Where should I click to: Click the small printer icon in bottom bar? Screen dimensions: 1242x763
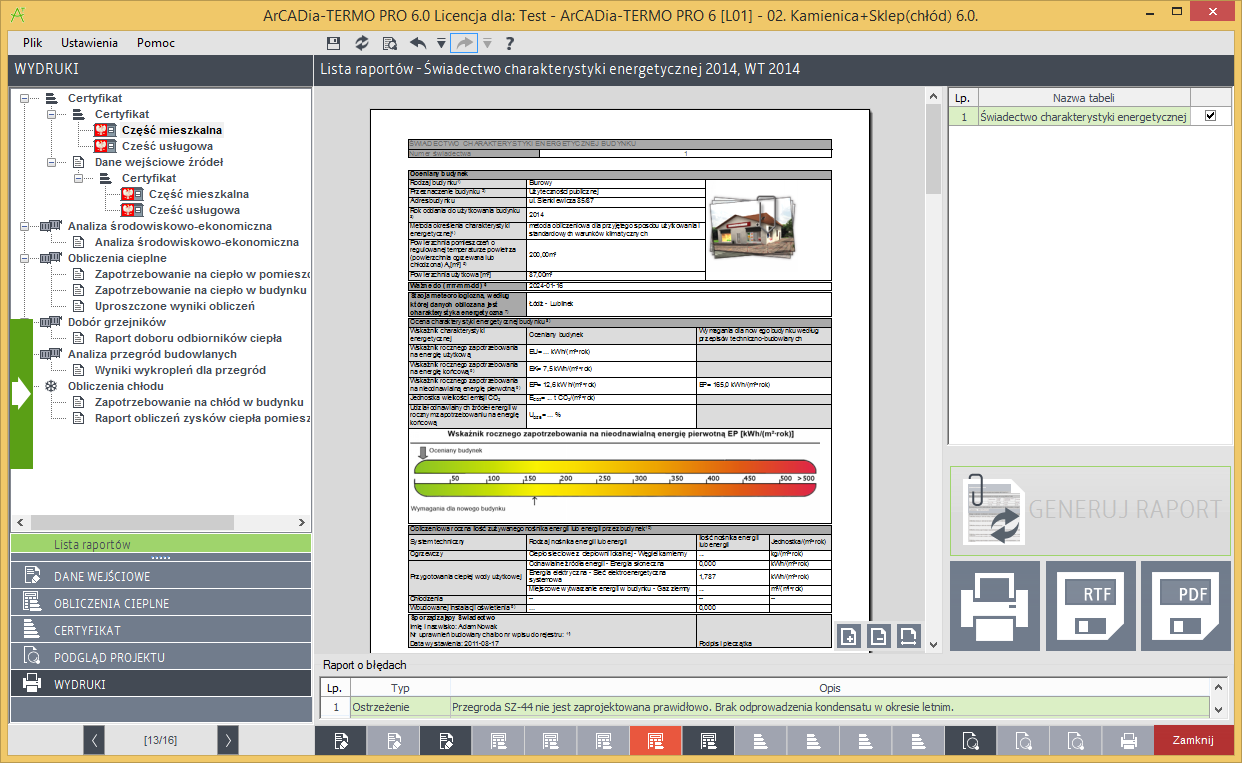coord(1128,741)
